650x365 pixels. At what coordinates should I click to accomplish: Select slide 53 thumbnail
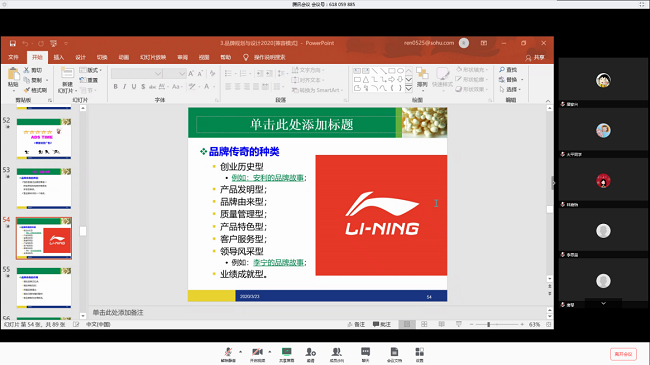tap(44, 188)
